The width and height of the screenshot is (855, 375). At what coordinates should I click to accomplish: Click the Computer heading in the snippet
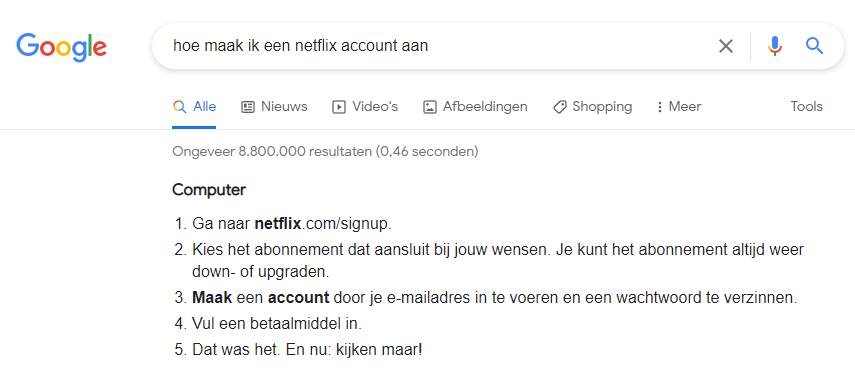click(x=209, y=190)
